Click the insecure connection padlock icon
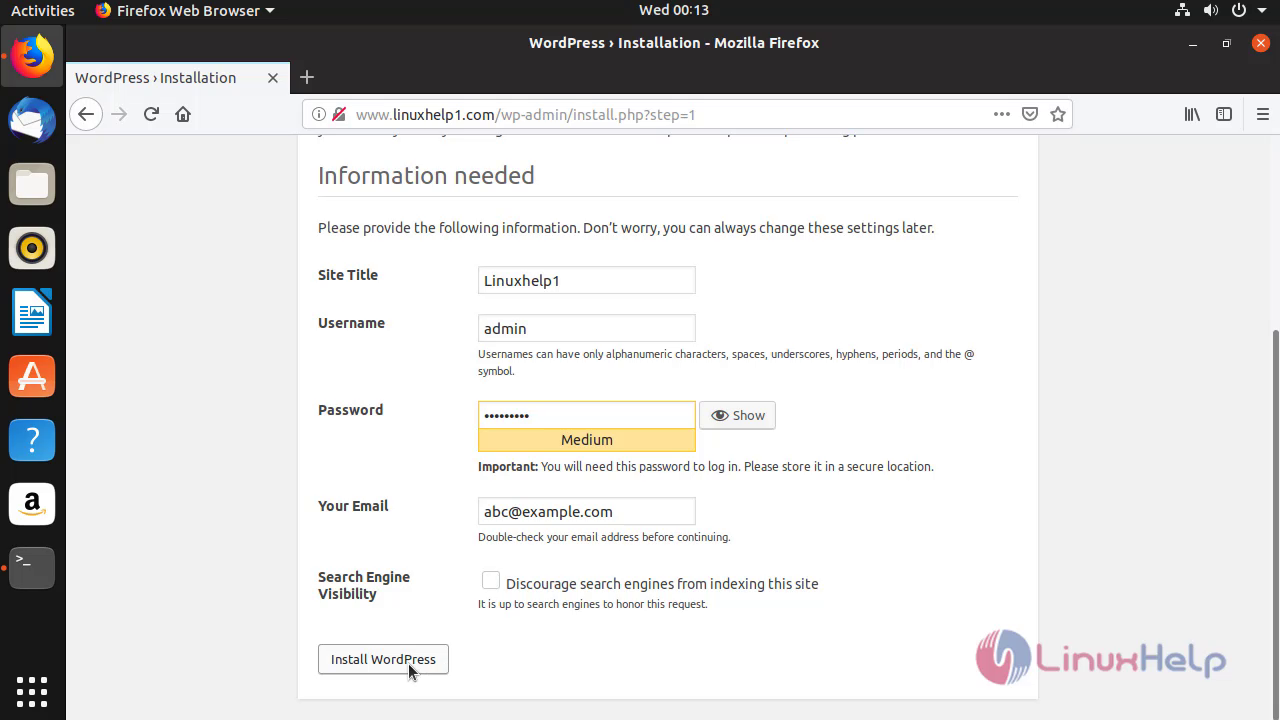The image size is (1280, 720). point(339,115)
